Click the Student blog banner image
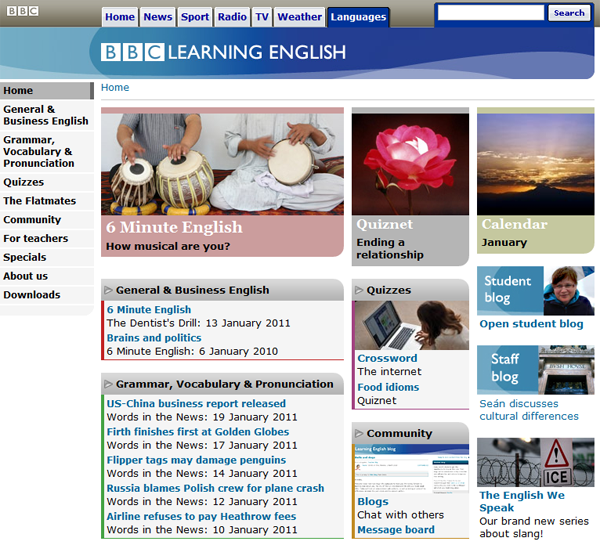The width and height of the screenshot is (600, 545). point(535,291)
